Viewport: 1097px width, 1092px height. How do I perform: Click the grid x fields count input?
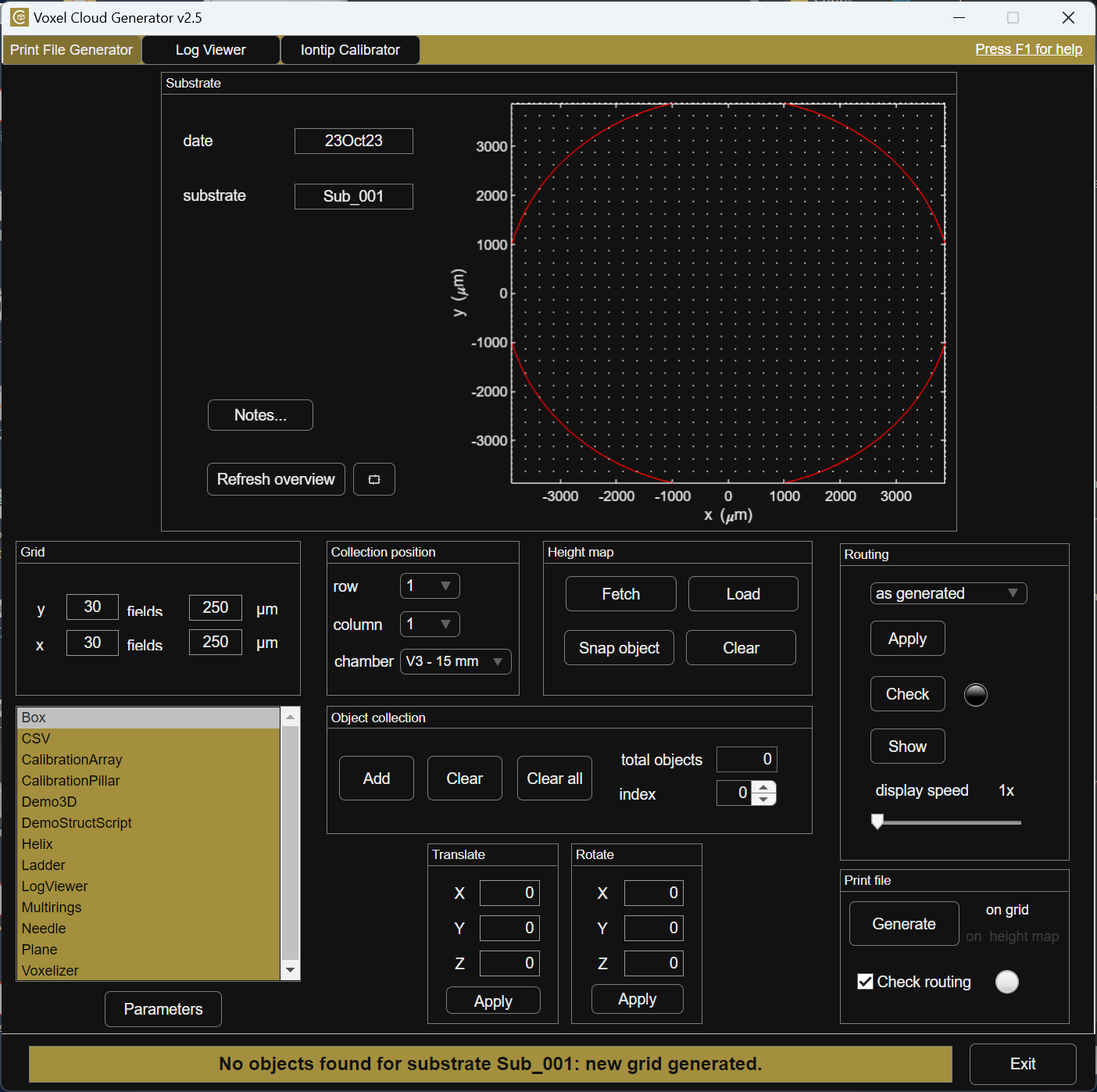pyautogui.click(x=92, y=643)
